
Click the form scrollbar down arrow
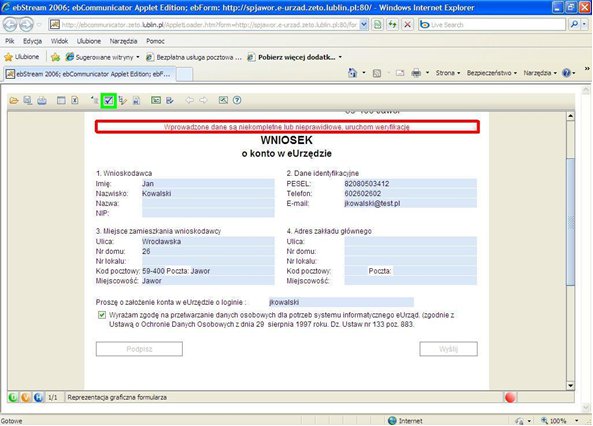(x=570, y=386)
